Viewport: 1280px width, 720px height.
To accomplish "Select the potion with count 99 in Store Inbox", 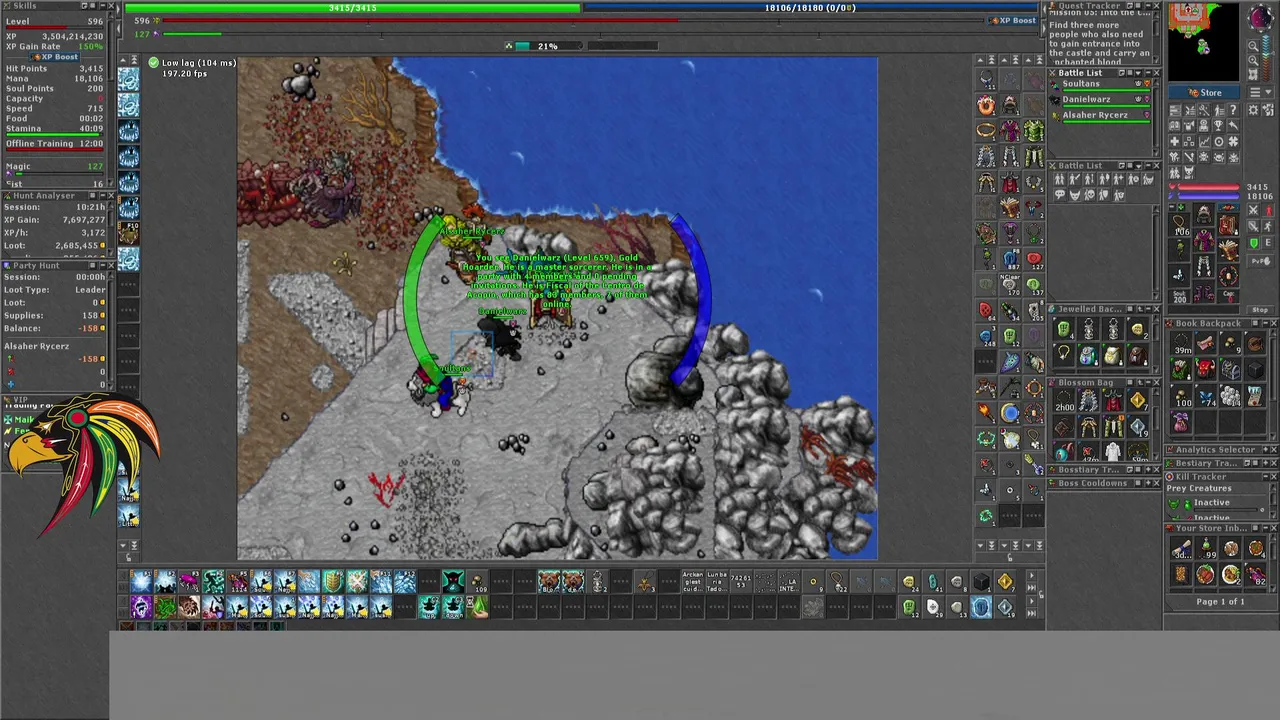I will click(1205, 548).
